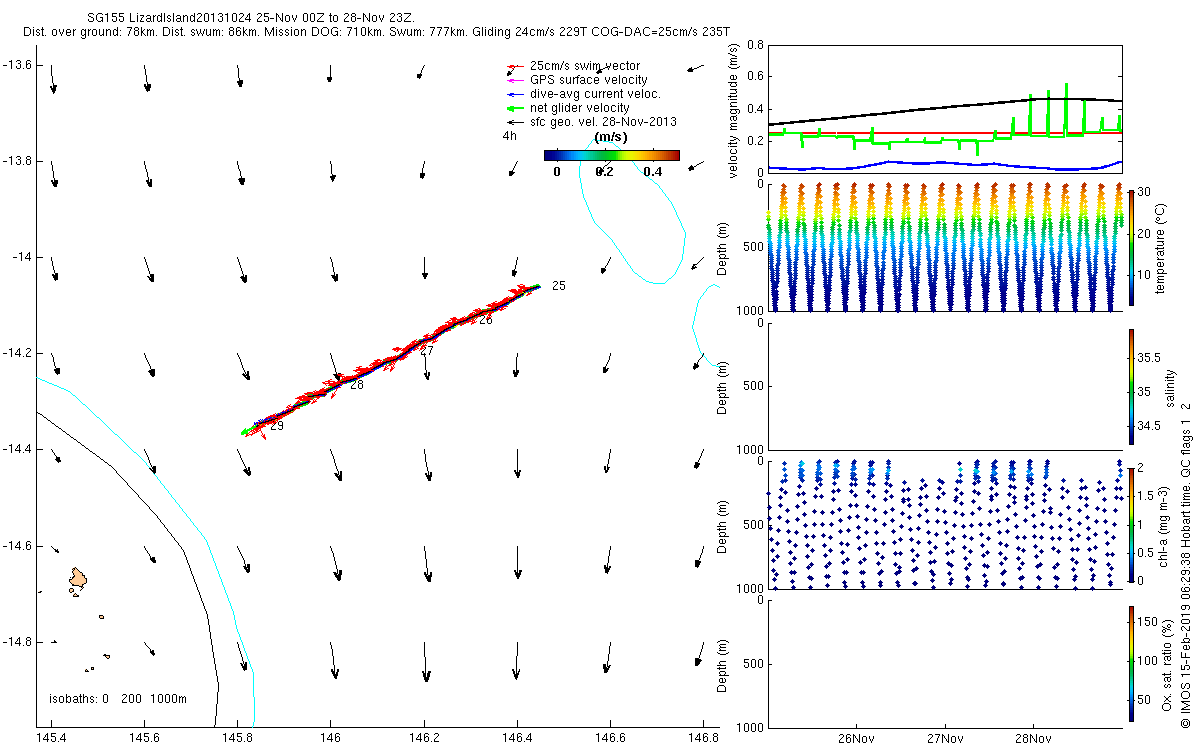This screenshot has height=750, width=1200.
Task: Click day marker '25' at track start
Action: 559,286
